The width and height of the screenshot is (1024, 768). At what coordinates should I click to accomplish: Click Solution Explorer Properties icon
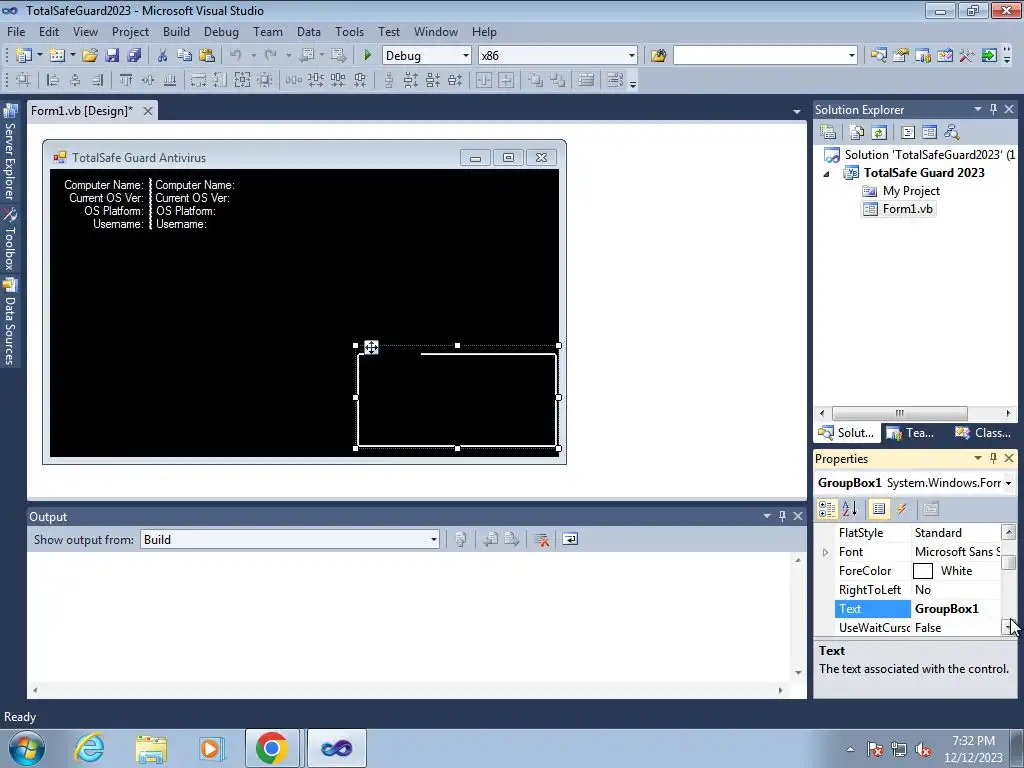pyautogui.click(x=828, y=133)
